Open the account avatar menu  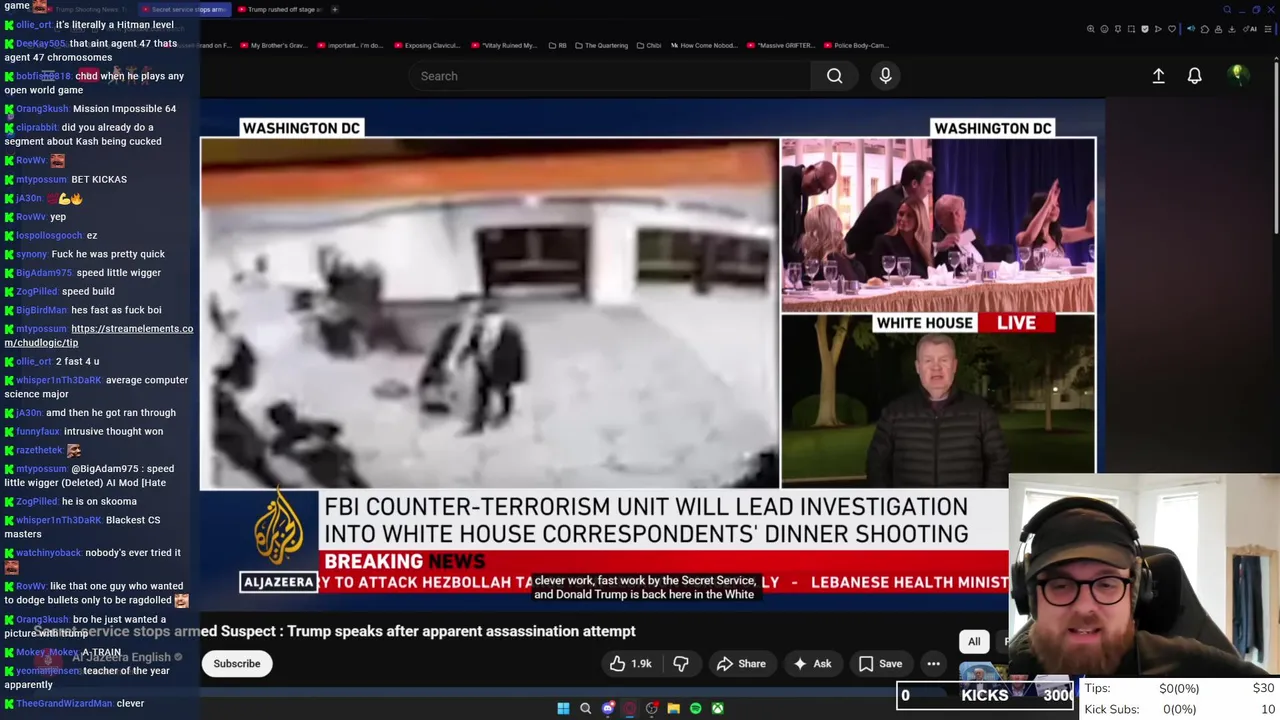coord(1238,74)
